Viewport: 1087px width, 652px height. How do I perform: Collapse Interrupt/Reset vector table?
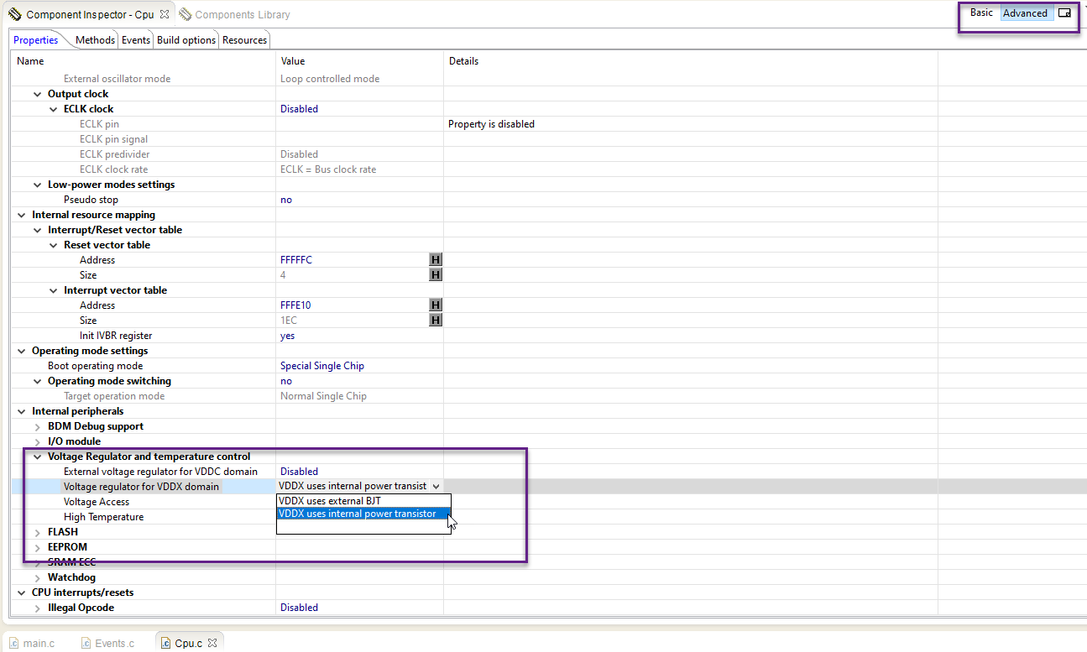(x=37, y=230)
